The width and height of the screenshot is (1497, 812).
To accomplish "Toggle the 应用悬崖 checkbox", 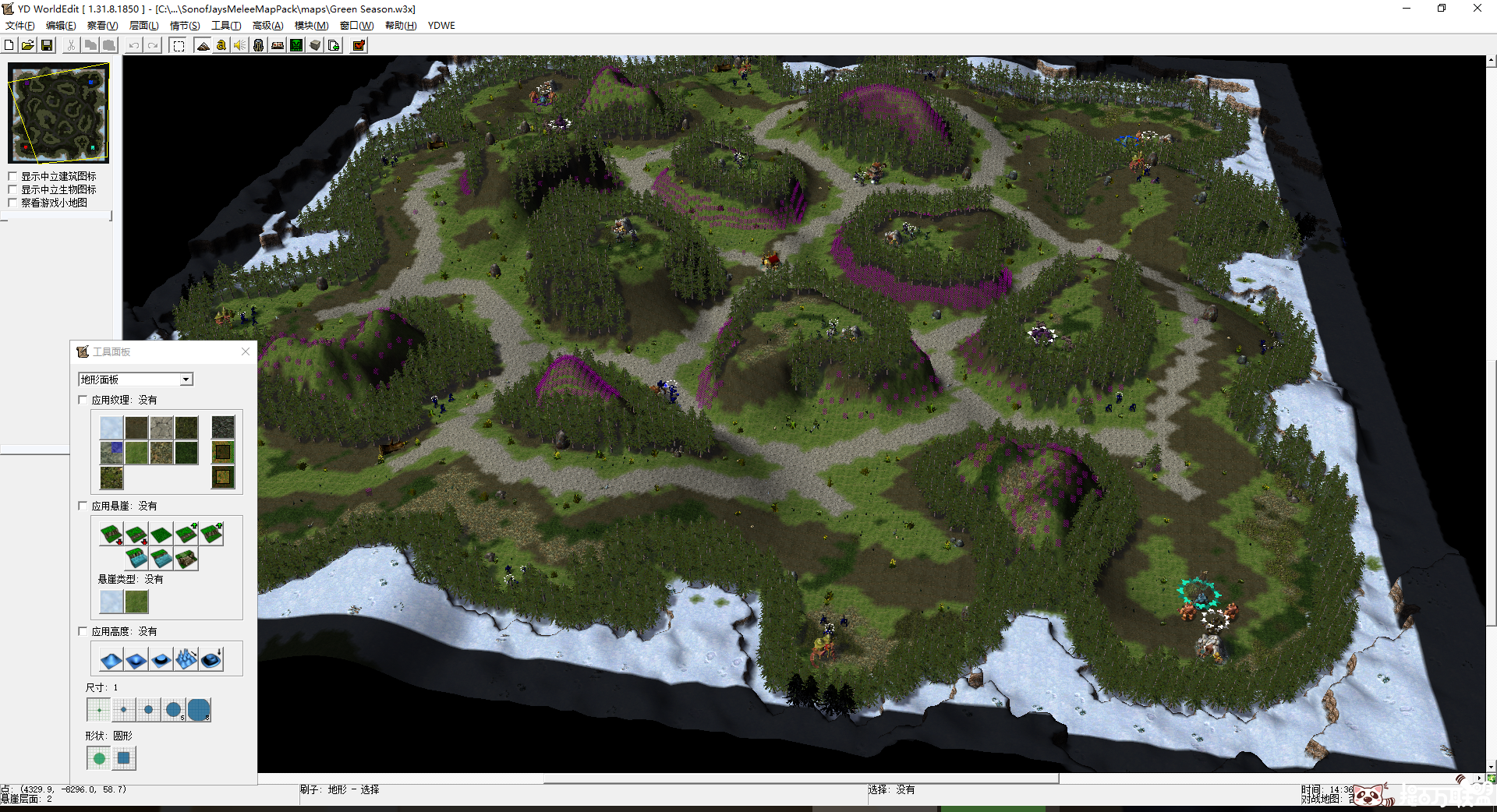I will tap(83, 506).
